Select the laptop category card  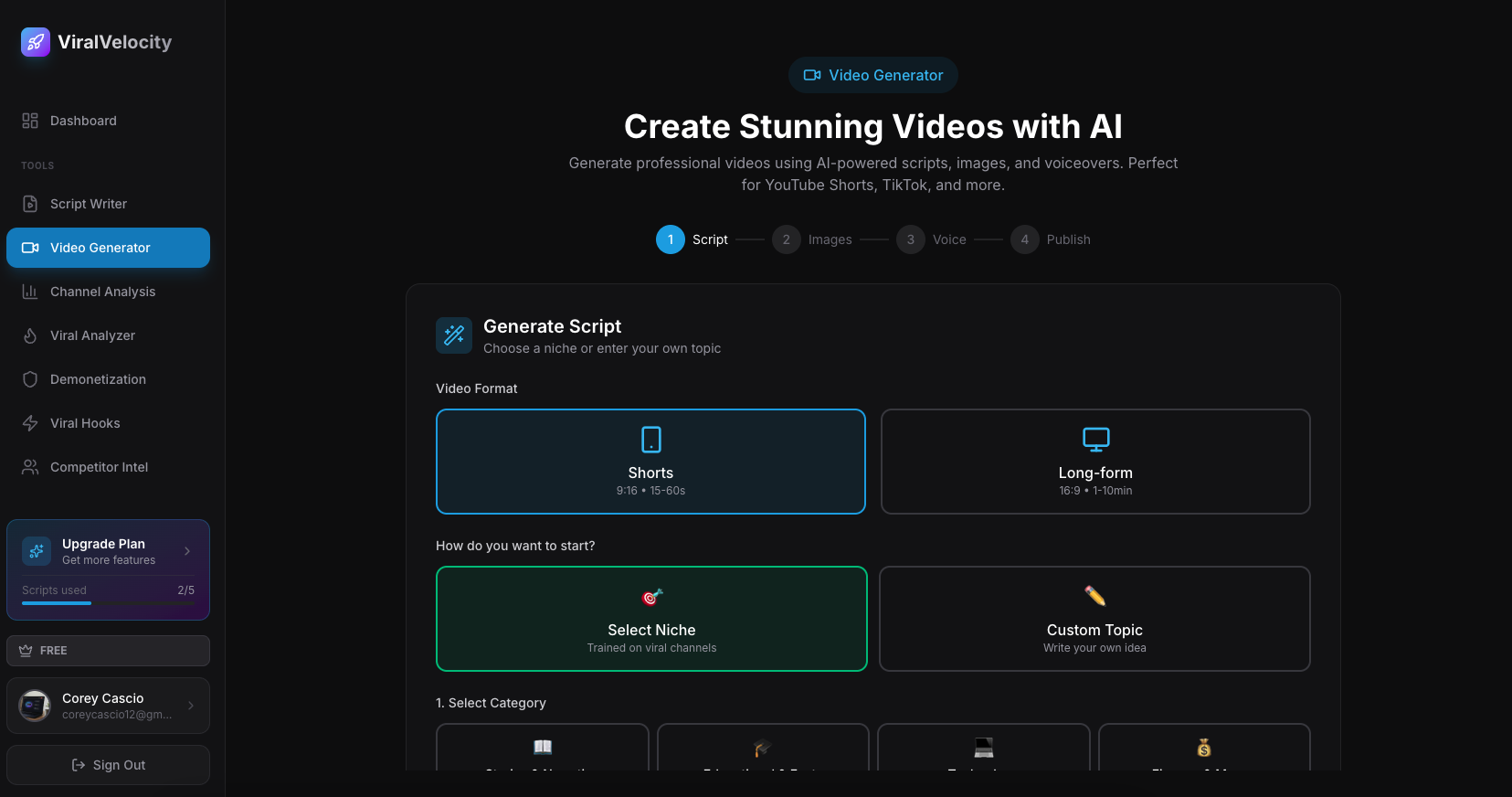984,747
